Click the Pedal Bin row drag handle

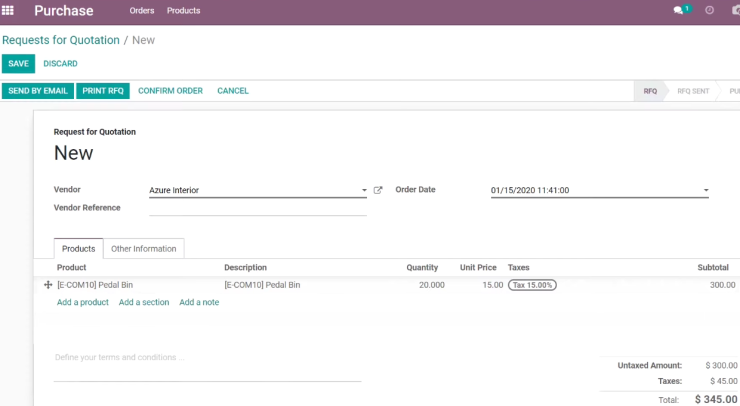click(x=48, y=285)
